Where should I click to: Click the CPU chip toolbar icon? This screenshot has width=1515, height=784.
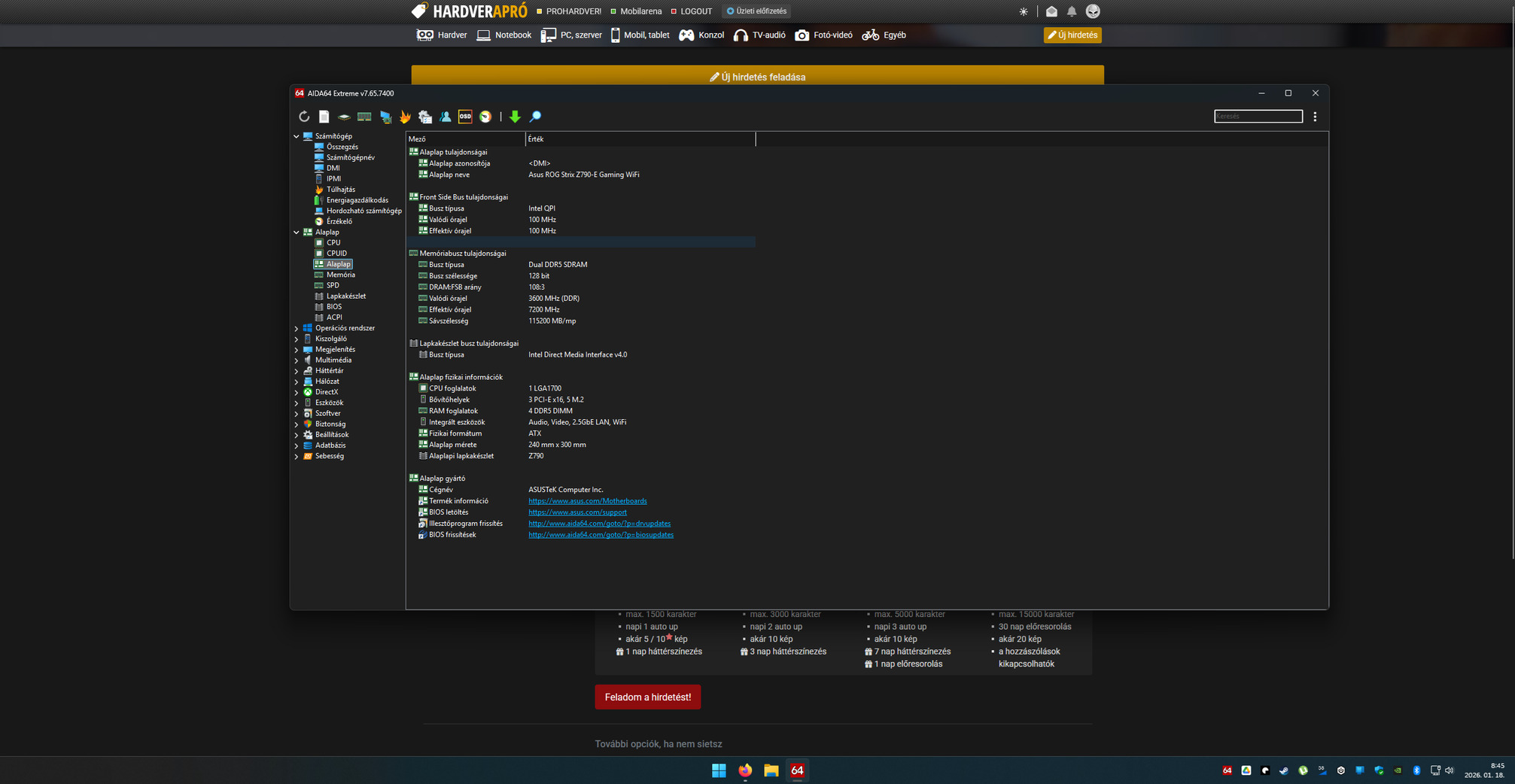pyautogui.click(x=344, y=117)
